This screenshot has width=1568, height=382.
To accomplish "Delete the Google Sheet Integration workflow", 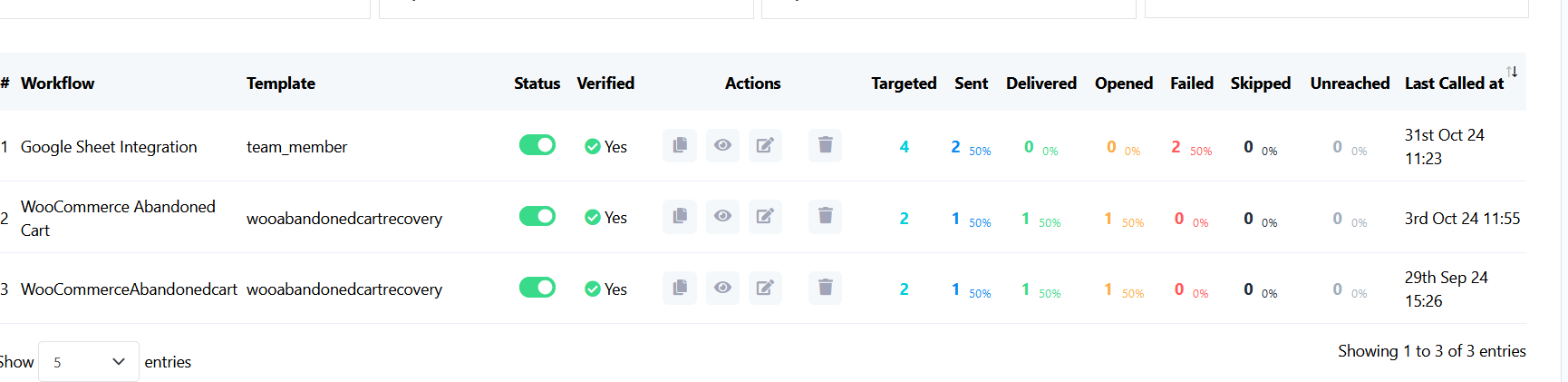I will (x=825, y=145).
